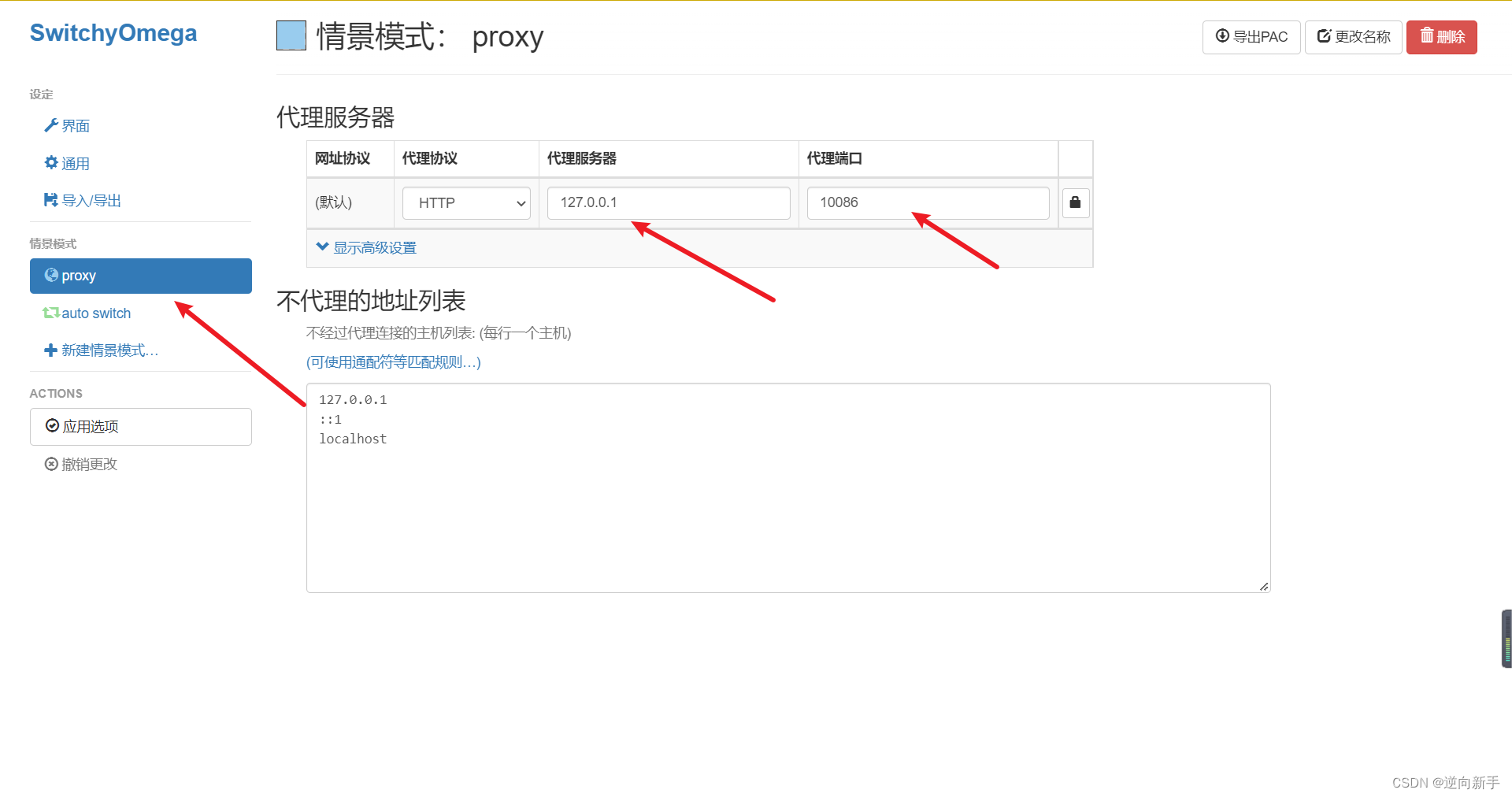1512x797 pixels.
Task: Click the ACTIONS sidebar heading
Action: click(56, 394)
